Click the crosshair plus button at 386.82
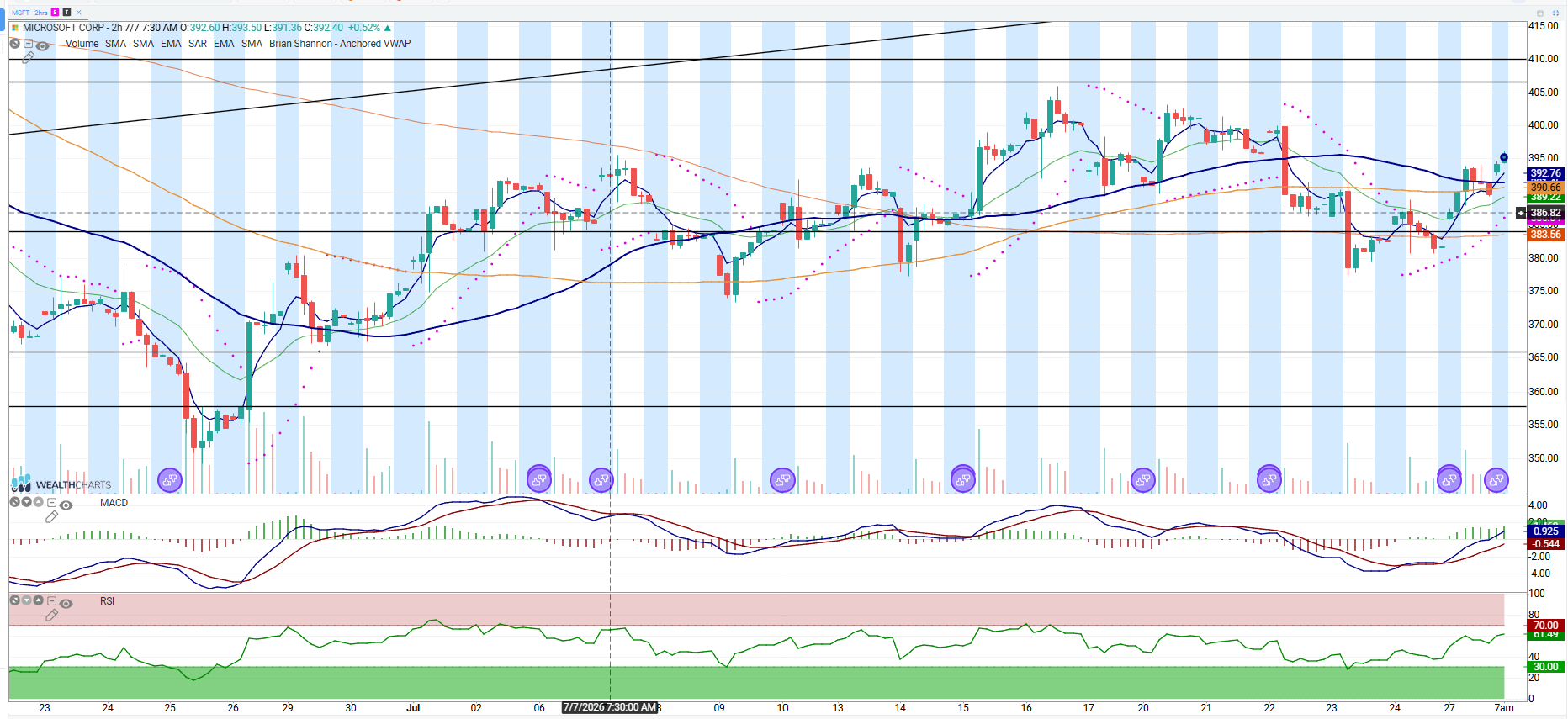The width and height of the screenshot is (1568, 719). (x=1521, y=213)
